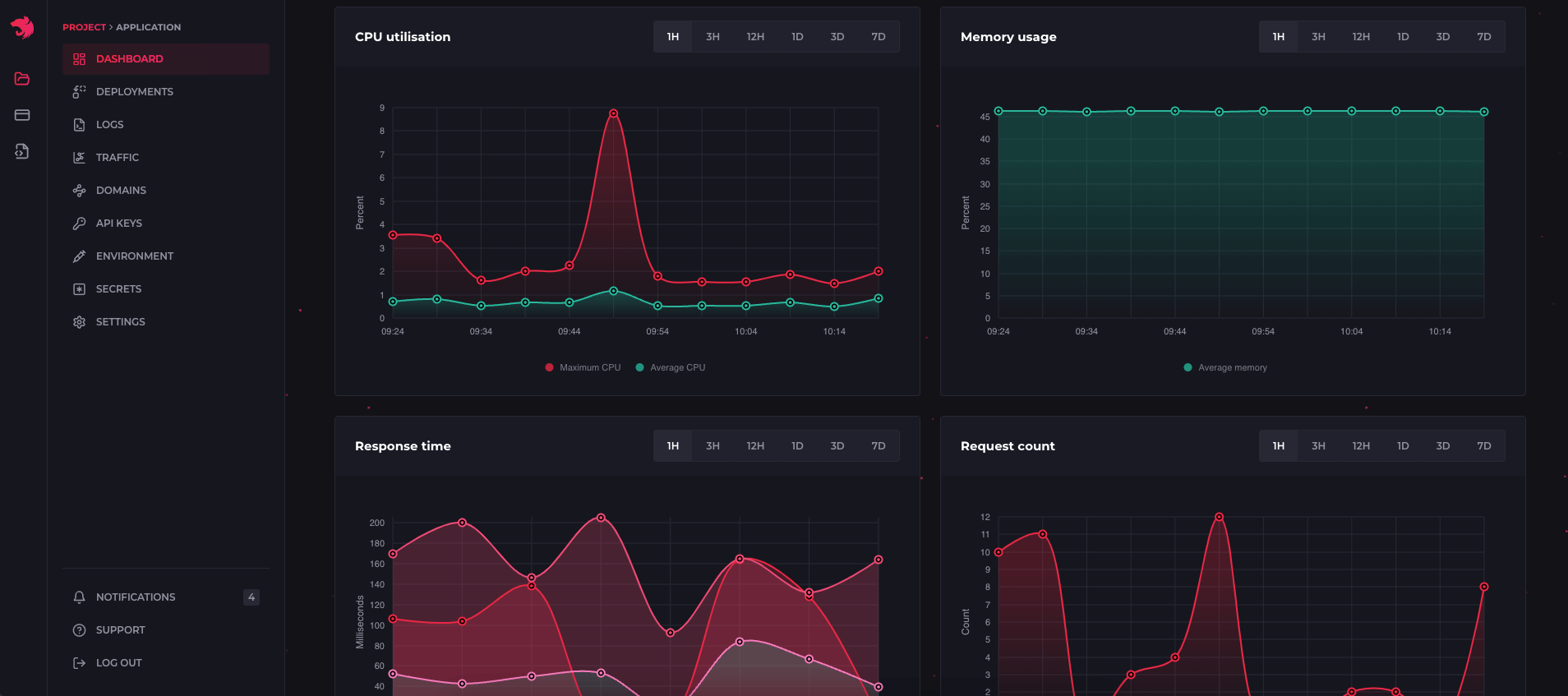The height and width of the screenshot is (696, 1568).
Task: Toggle Average CPU series in legend
Action: 671,367
